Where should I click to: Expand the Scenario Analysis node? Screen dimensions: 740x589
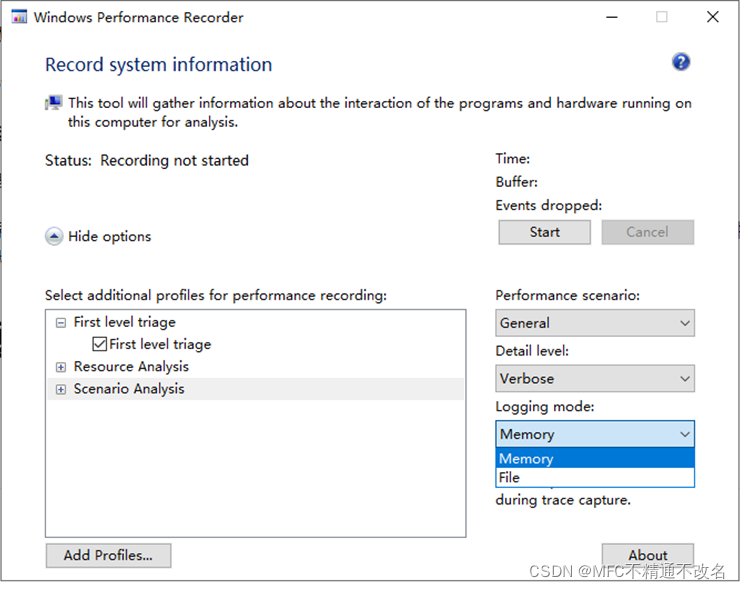click(x=61, y=389)
